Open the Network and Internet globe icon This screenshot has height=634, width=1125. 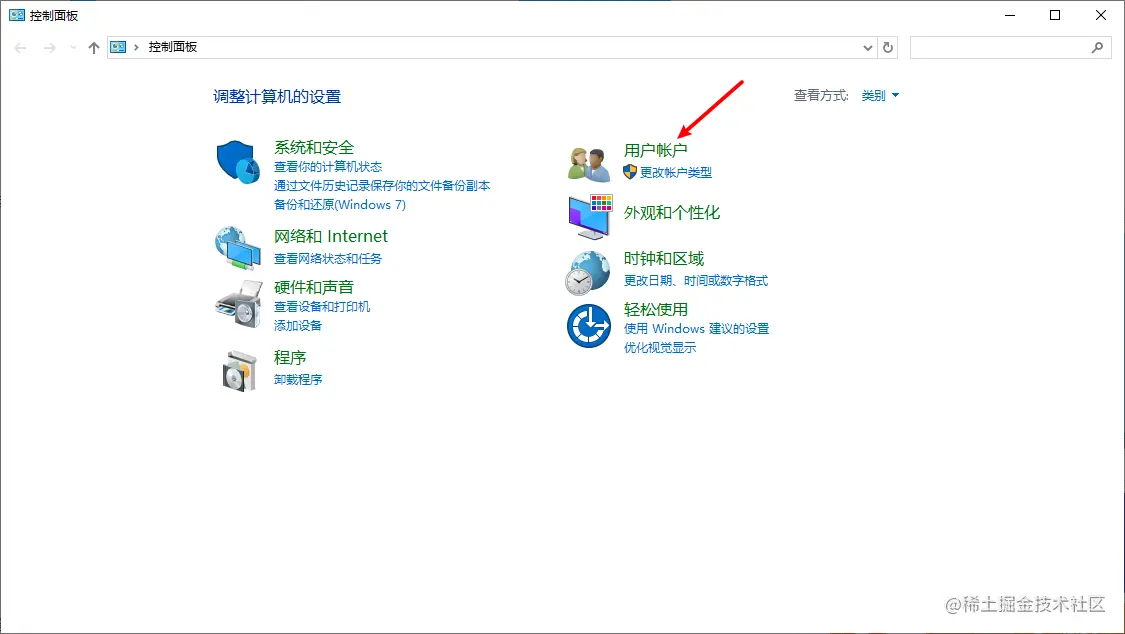click(x=237, y=247)
